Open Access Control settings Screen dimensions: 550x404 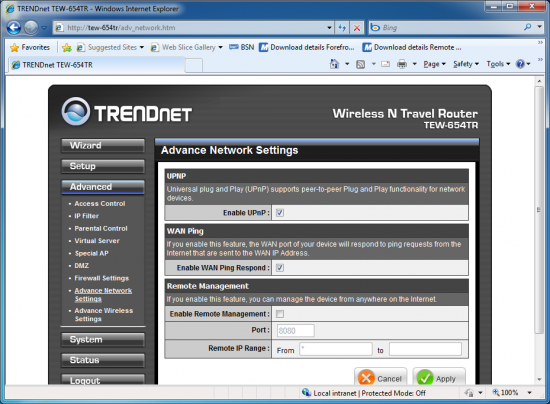pyautogui.click(x=100, y=203)
